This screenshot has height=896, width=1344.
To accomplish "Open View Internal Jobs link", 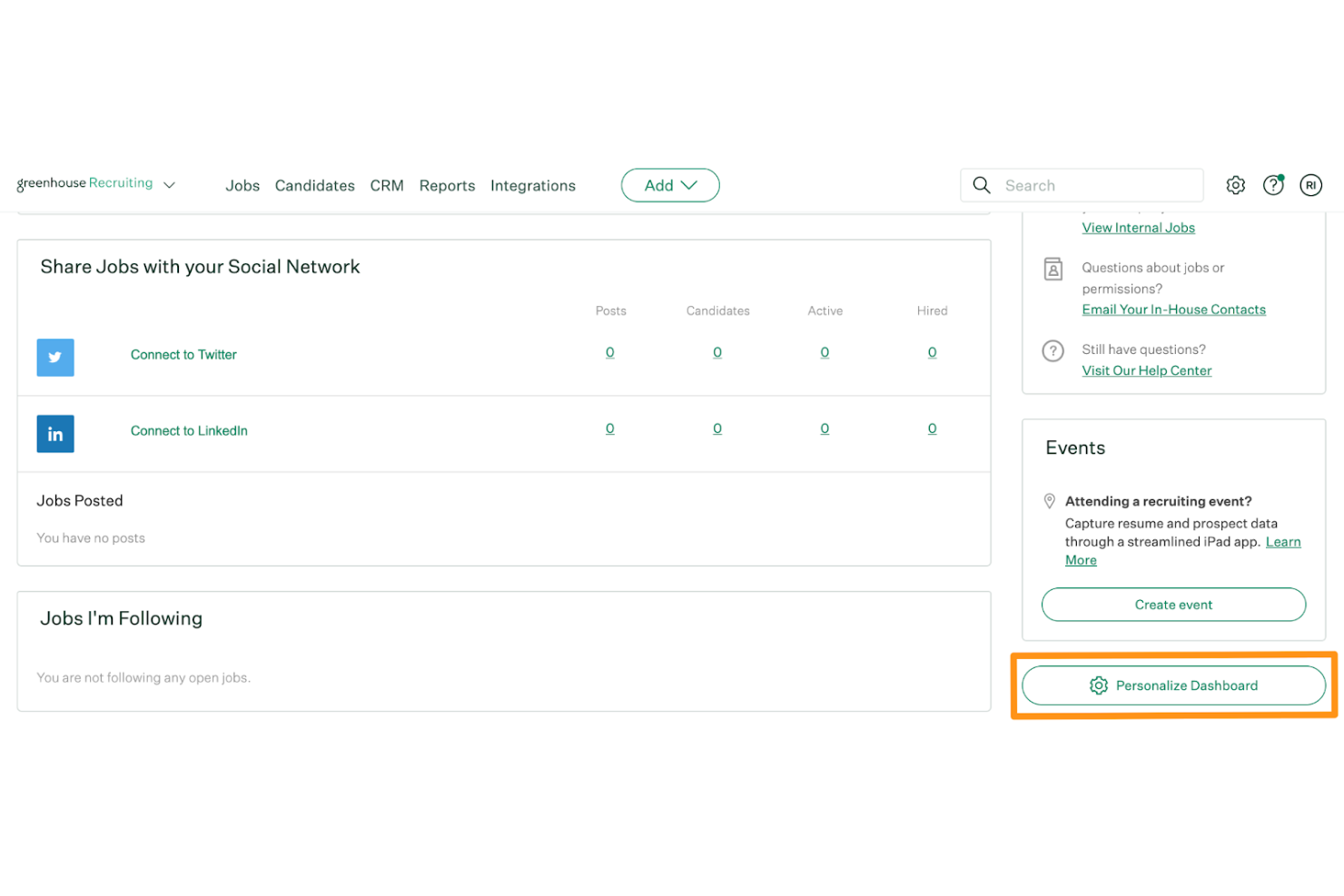I will pyautogui.click(x=1138, y=228).
